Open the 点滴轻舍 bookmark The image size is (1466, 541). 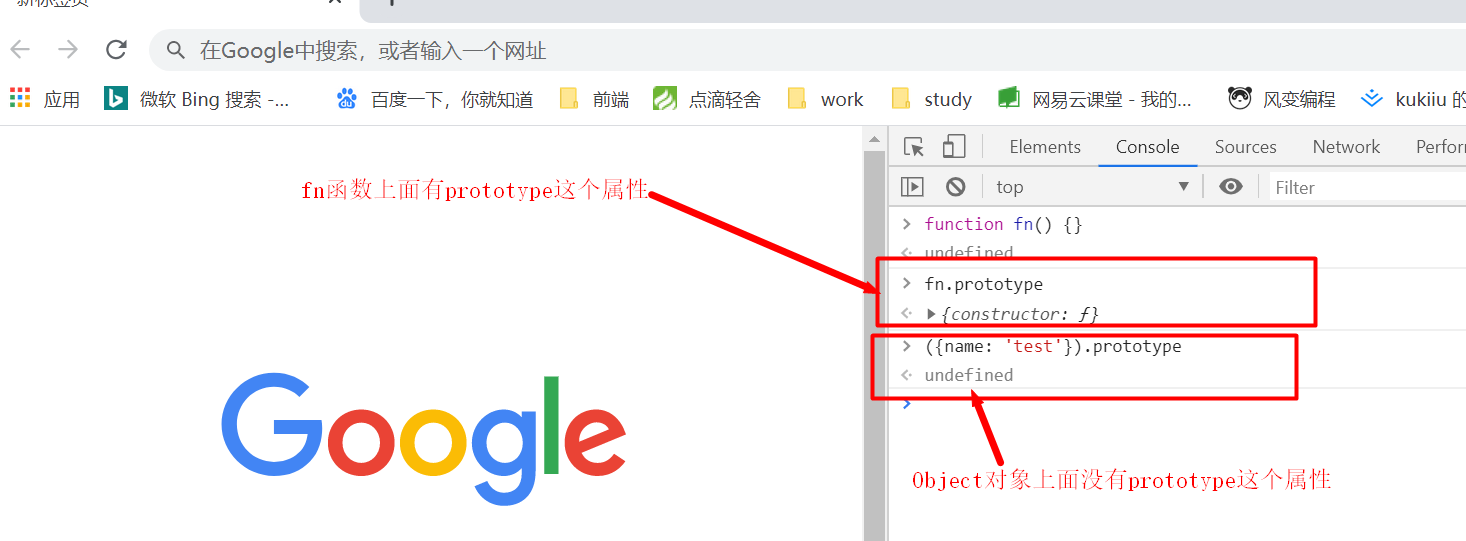click(706, 99)
